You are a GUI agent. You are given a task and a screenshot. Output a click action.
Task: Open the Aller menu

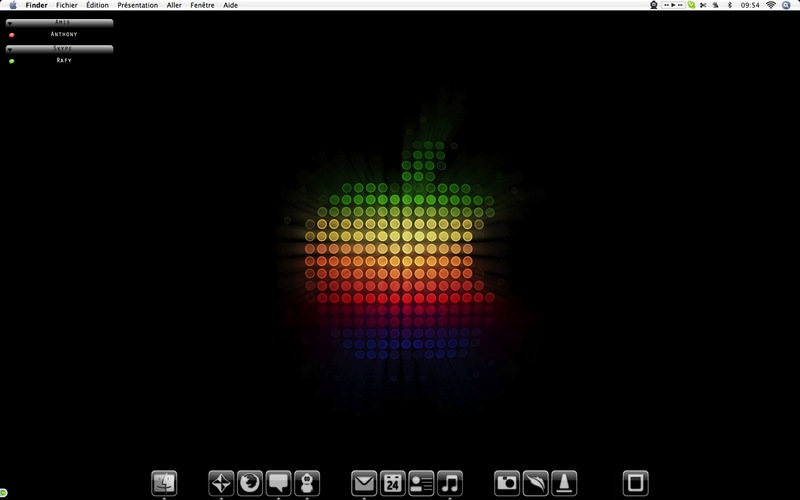point(174,5)
